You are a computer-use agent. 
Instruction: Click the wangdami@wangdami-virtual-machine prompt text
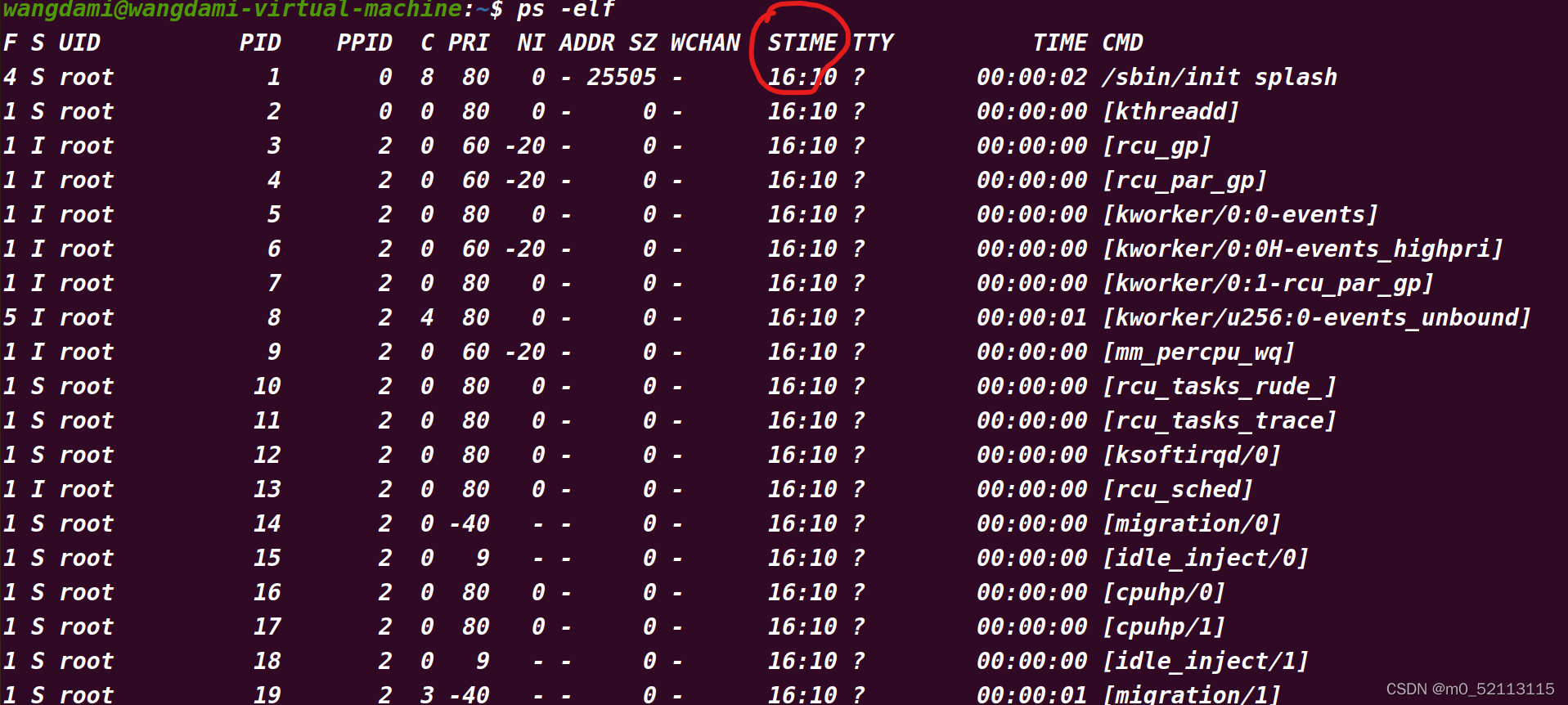233,9
